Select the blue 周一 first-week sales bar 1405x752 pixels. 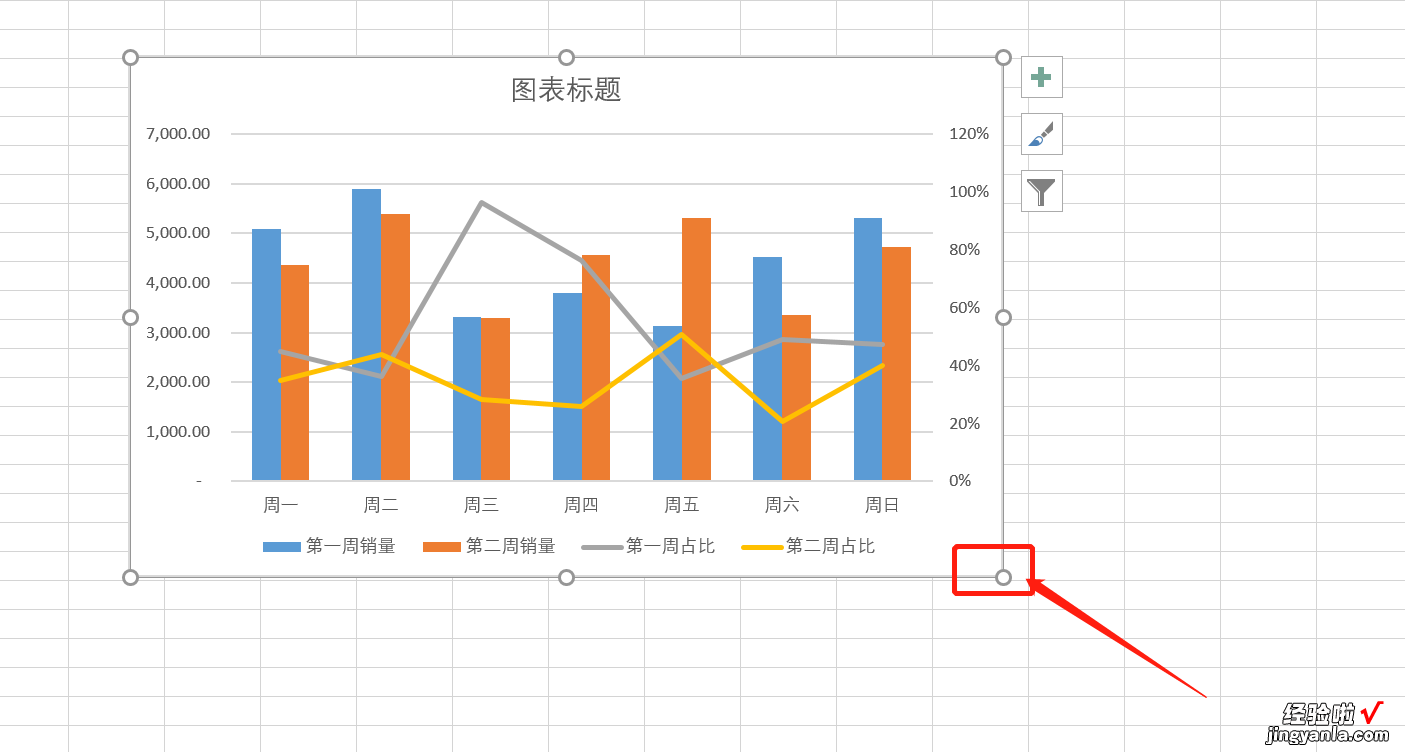click(266, 355)
